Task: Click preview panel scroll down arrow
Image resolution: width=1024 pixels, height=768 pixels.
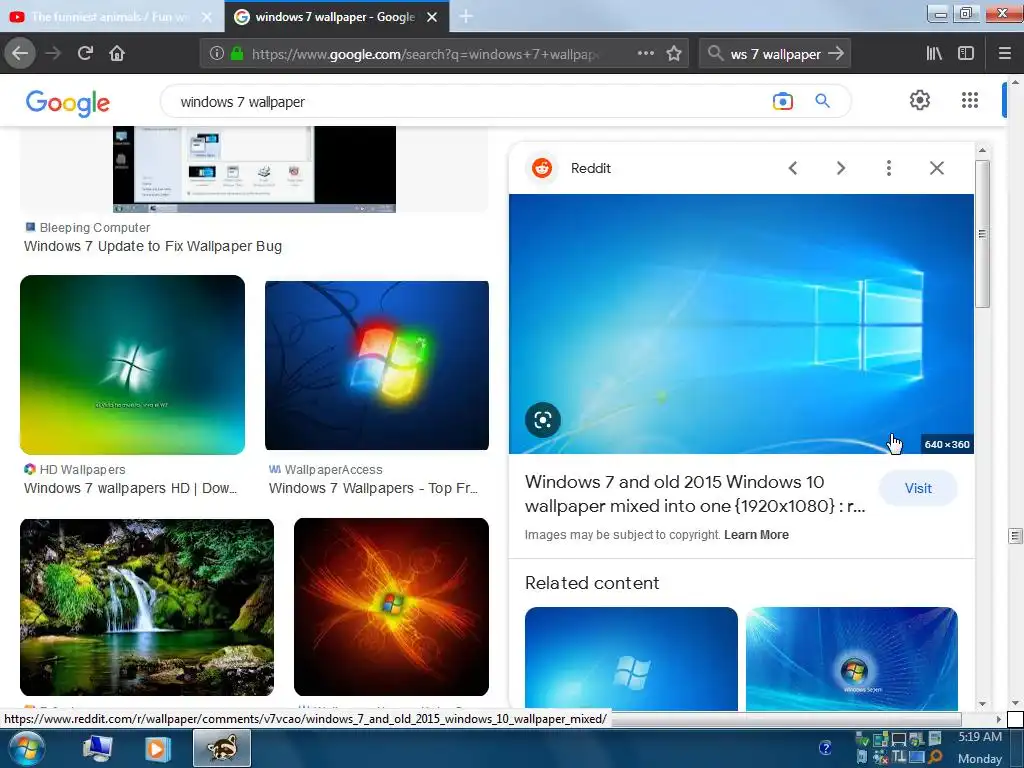Action: coord(982,704)
